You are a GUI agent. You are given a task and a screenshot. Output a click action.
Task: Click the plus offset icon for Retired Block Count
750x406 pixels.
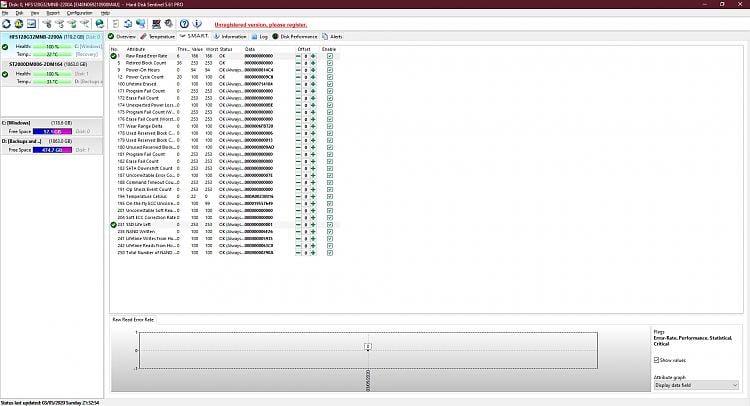(x=313, y=63)
